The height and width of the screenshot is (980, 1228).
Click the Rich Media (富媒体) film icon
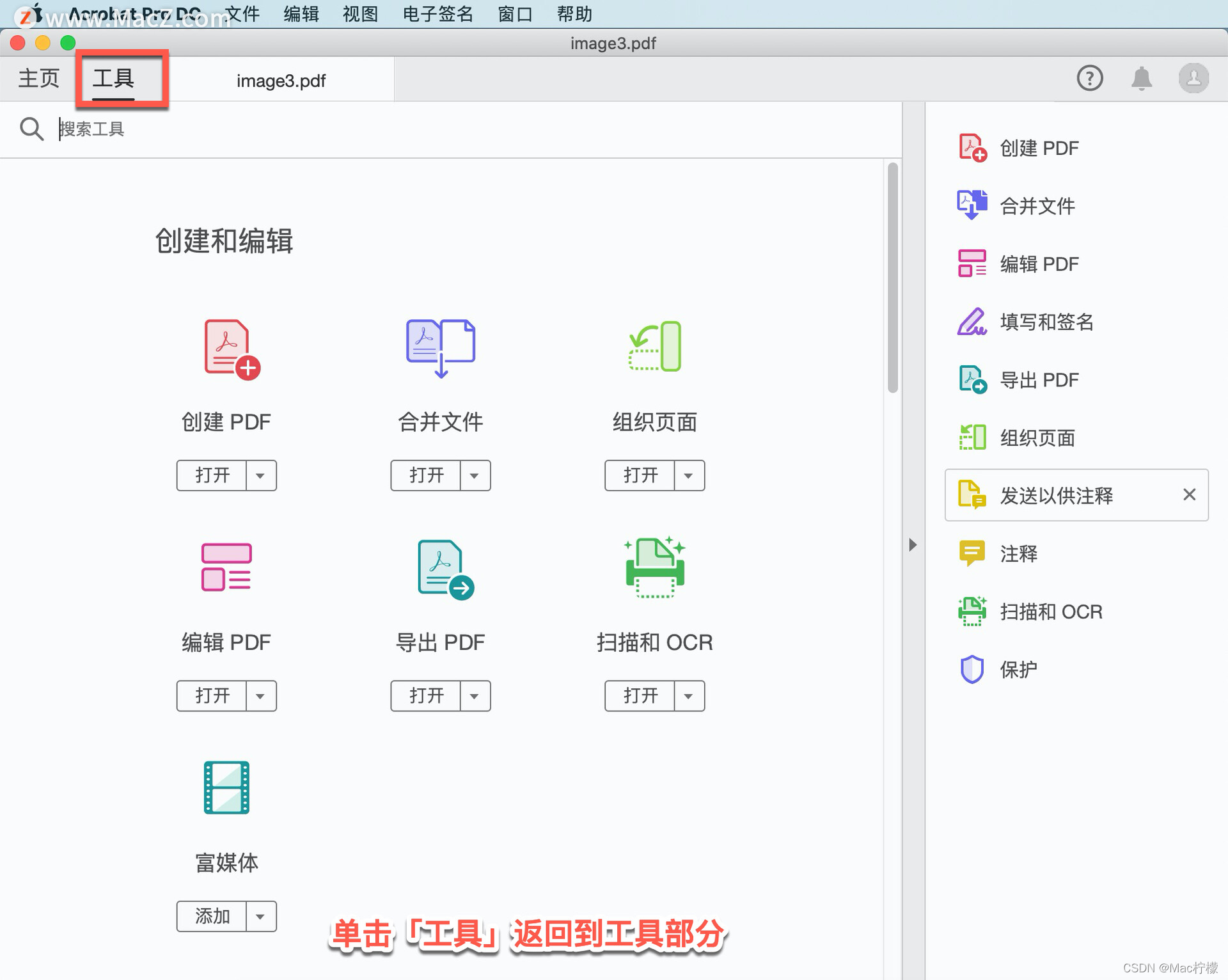click(226, 787)
